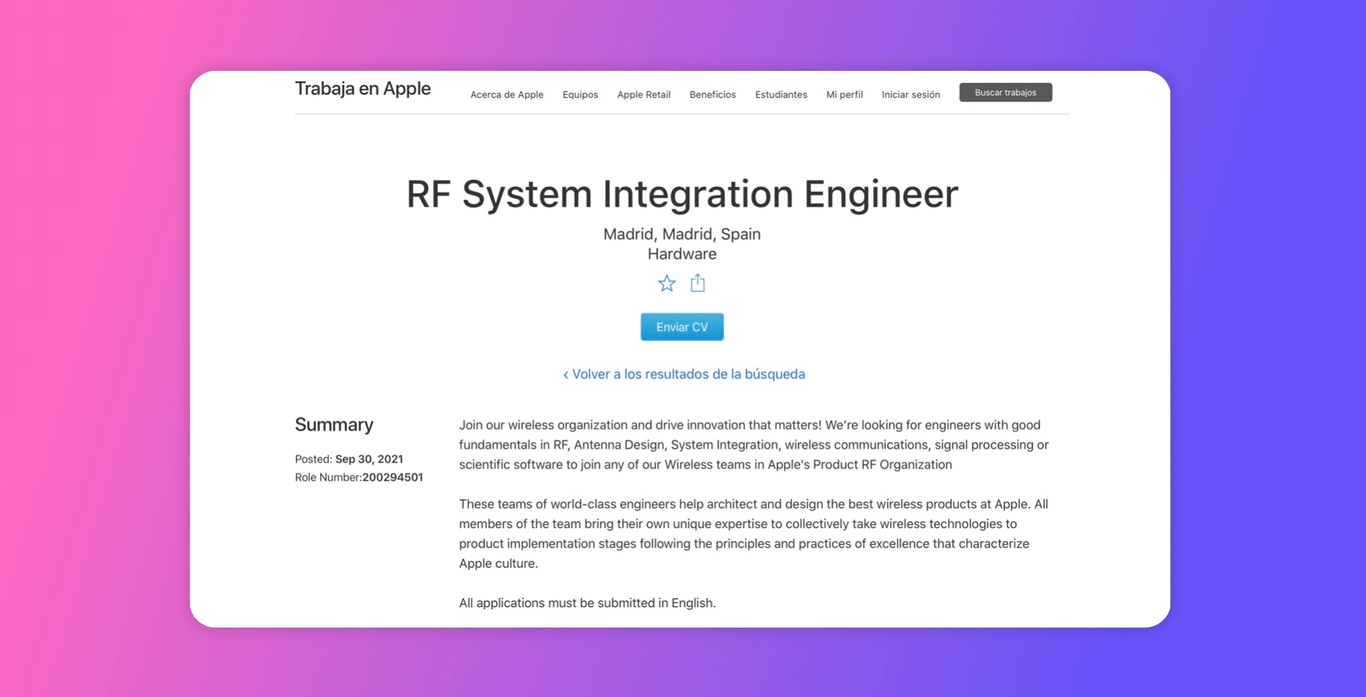Click the RF System Integration Engineer title

click(x=682, y=194)
